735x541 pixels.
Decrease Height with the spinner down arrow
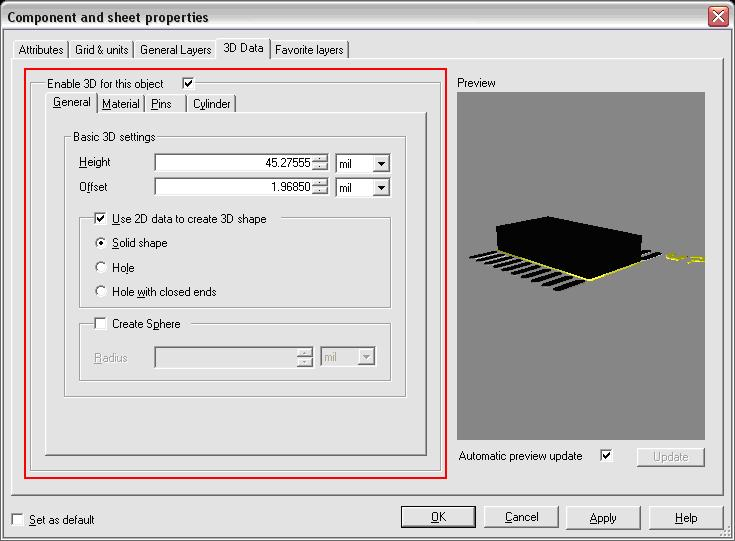point(320,166)
